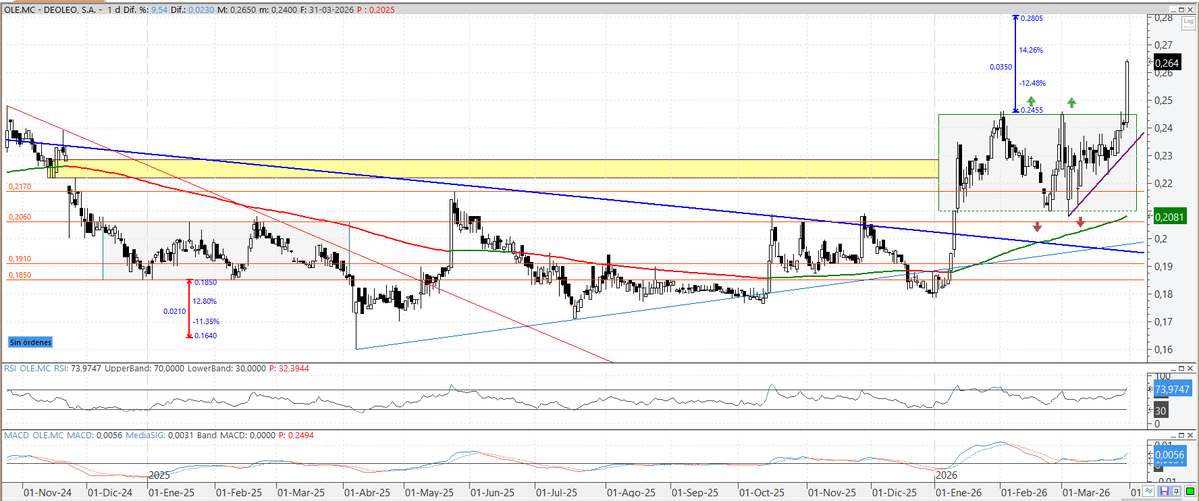Click the 01-Oct-25 date on time axis

coord(762,494)
